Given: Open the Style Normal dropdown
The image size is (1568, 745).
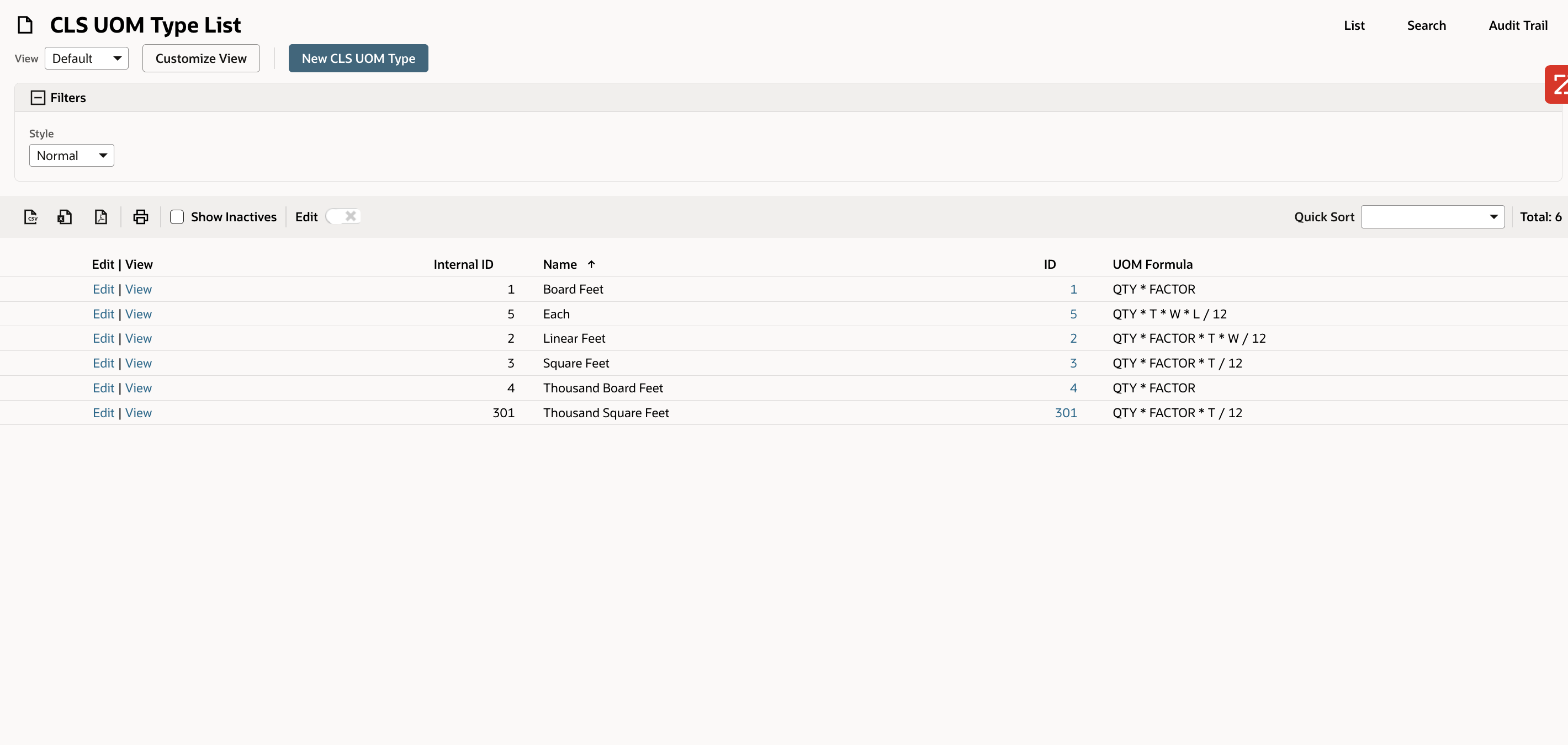Looking at the screenshot, I should click(71, 156).
